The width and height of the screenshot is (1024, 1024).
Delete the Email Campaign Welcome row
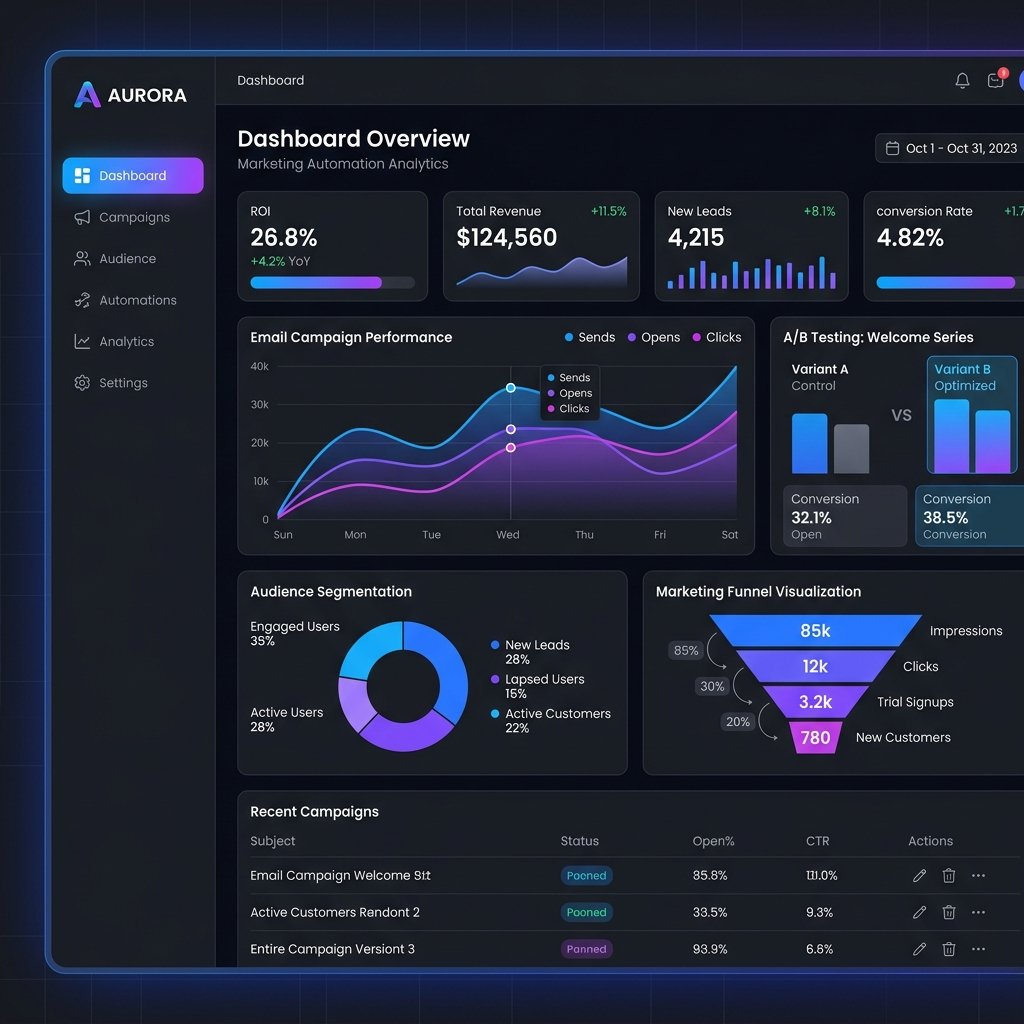tap(949, 876)
